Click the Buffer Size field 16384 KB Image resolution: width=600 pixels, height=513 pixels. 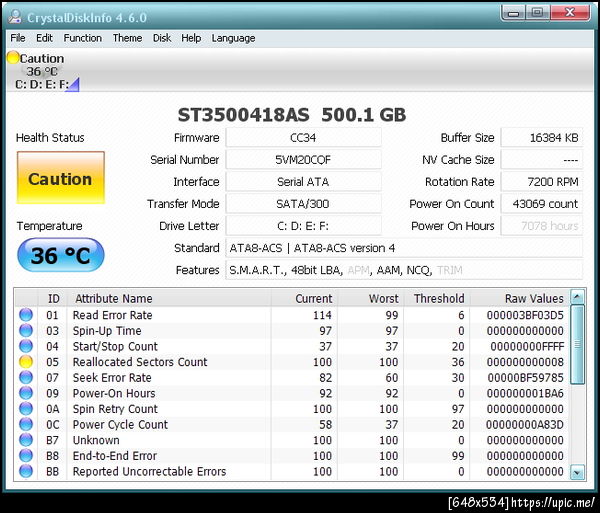542,138
